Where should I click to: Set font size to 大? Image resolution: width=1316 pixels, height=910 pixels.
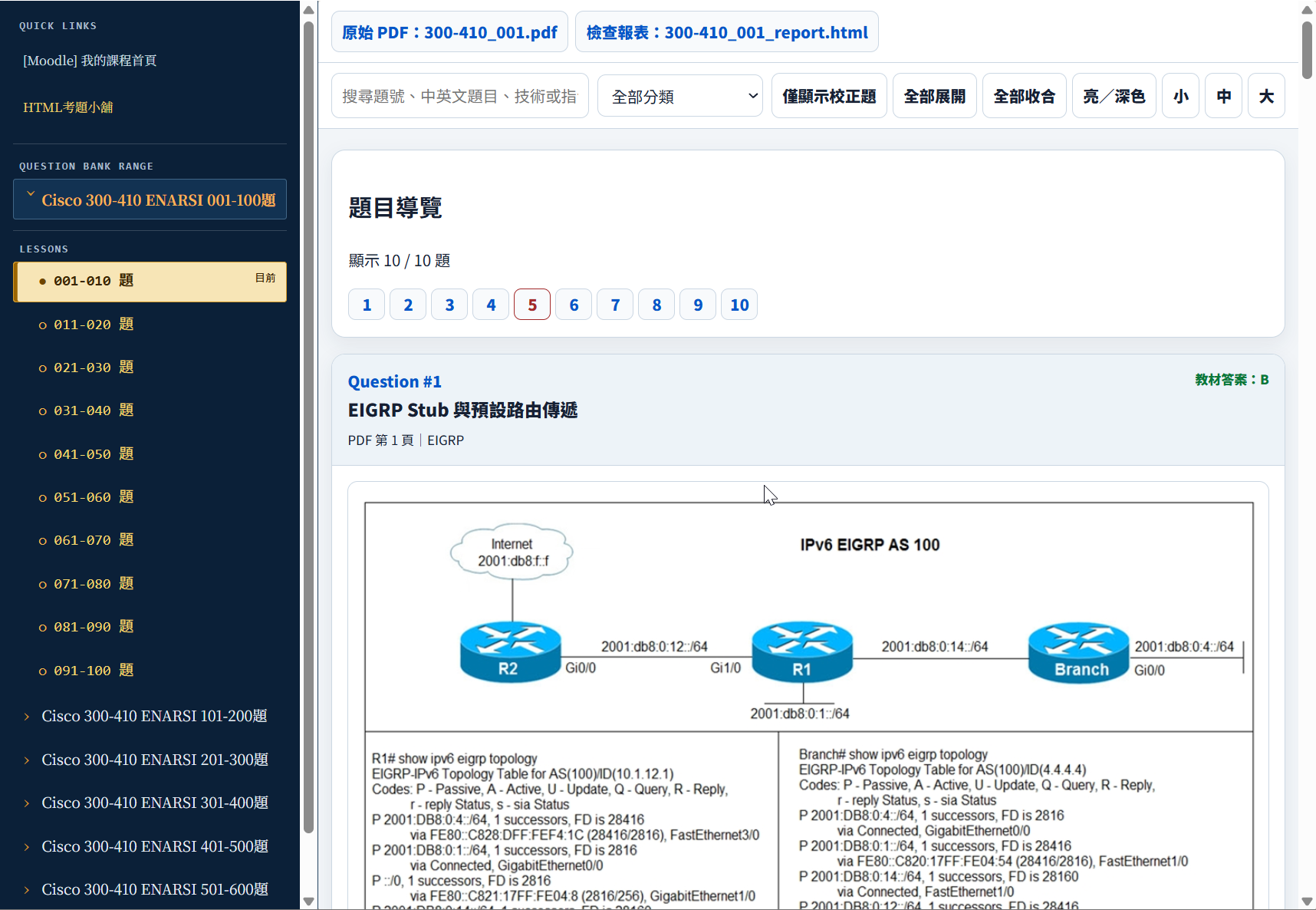pos(1266,96)
